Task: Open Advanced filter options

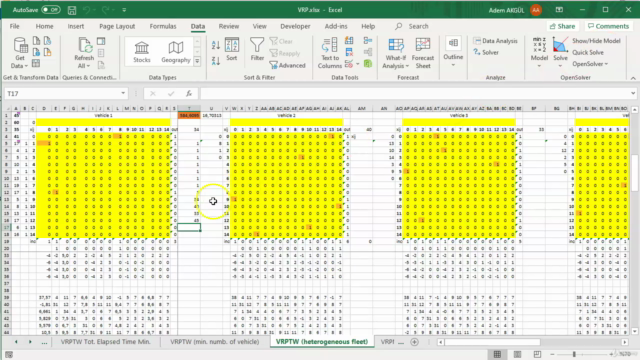Action: (x=288, y=65)
